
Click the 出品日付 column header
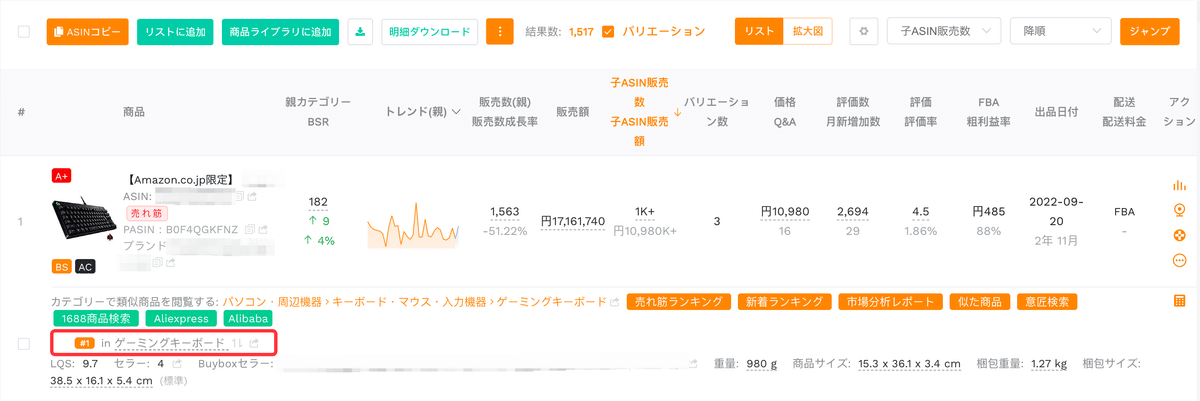(x=1056, y=112)
